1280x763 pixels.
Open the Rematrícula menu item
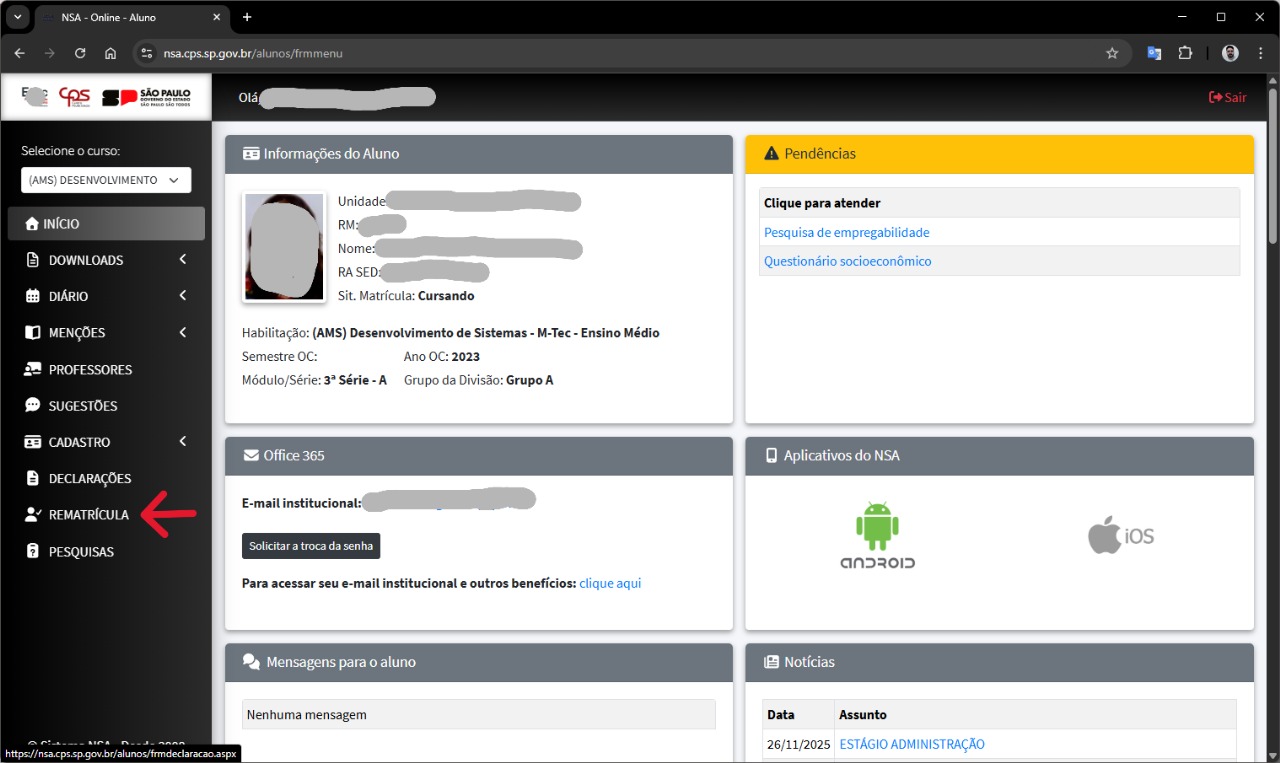tap(88, 515)
